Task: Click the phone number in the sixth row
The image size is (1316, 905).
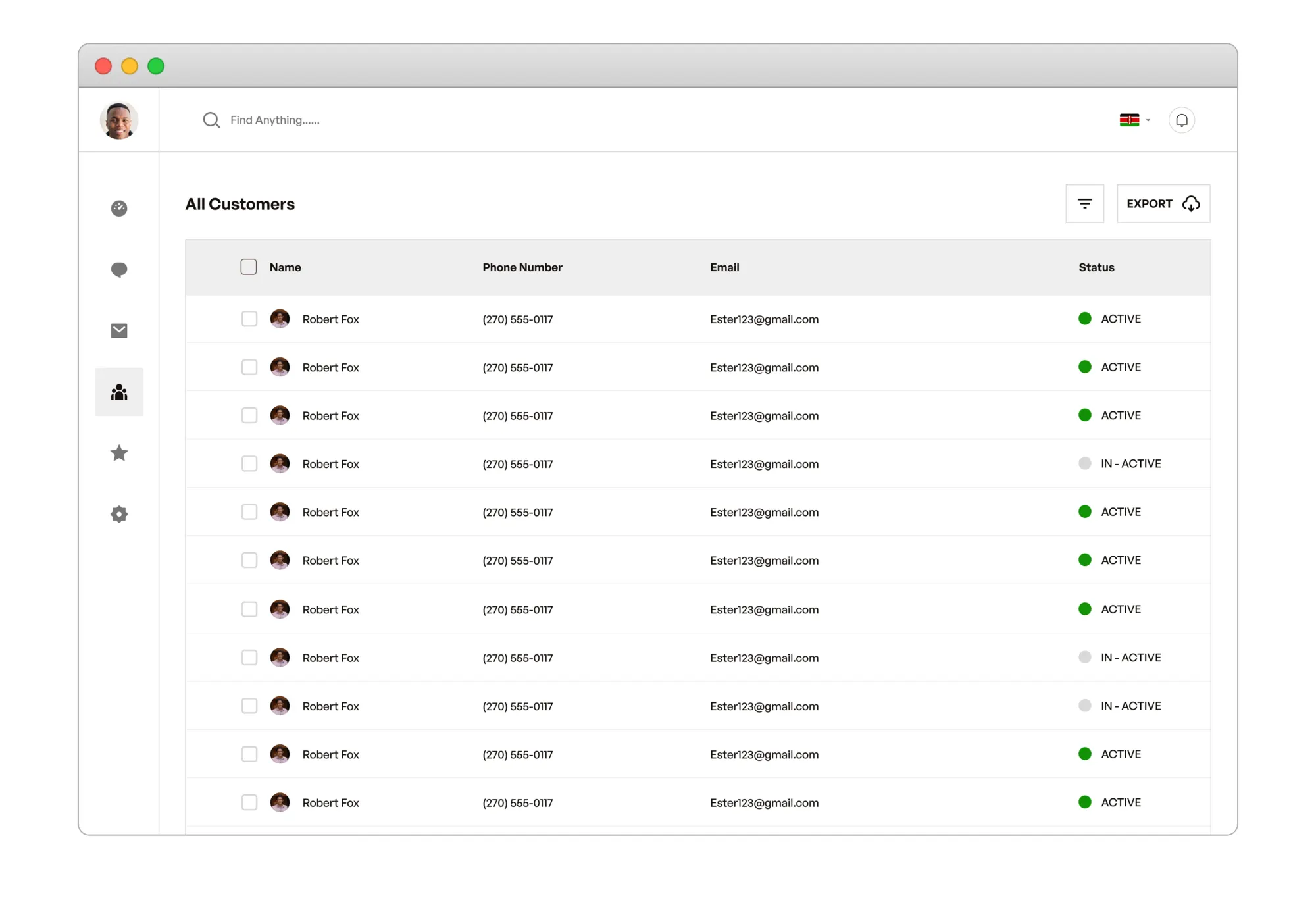Action: click(518, 561)
